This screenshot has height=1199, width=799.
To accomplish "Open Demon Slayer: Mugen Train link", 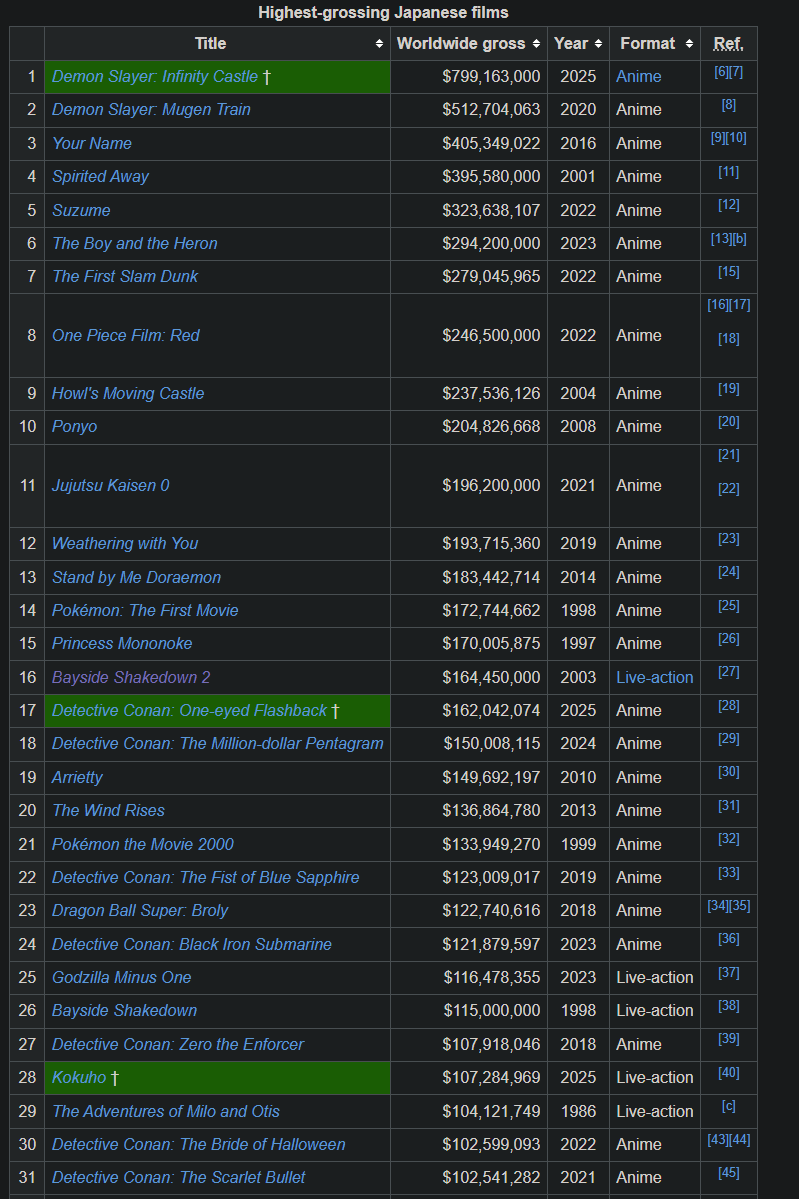I will (x=151, y=109).
